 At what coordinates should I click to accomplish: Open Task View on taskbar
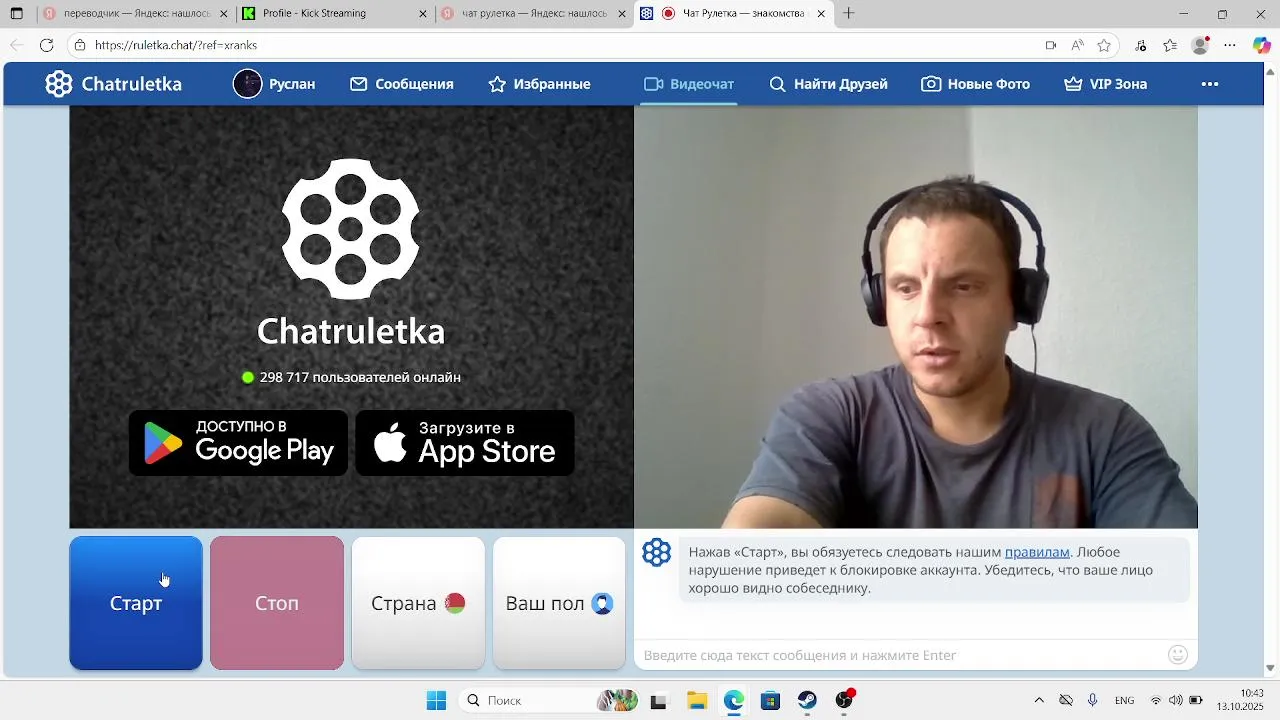[x=658, y=701]
